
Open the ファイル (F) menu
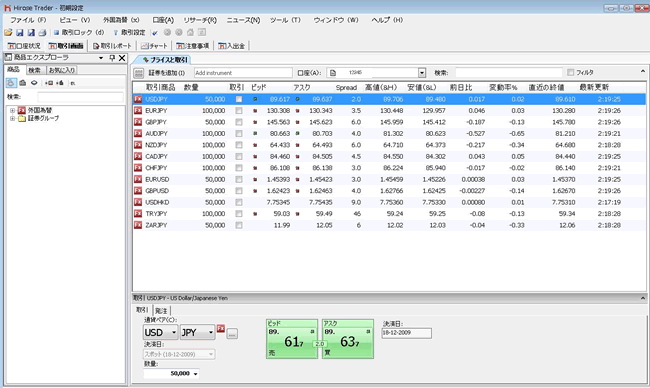pos(28,20)
